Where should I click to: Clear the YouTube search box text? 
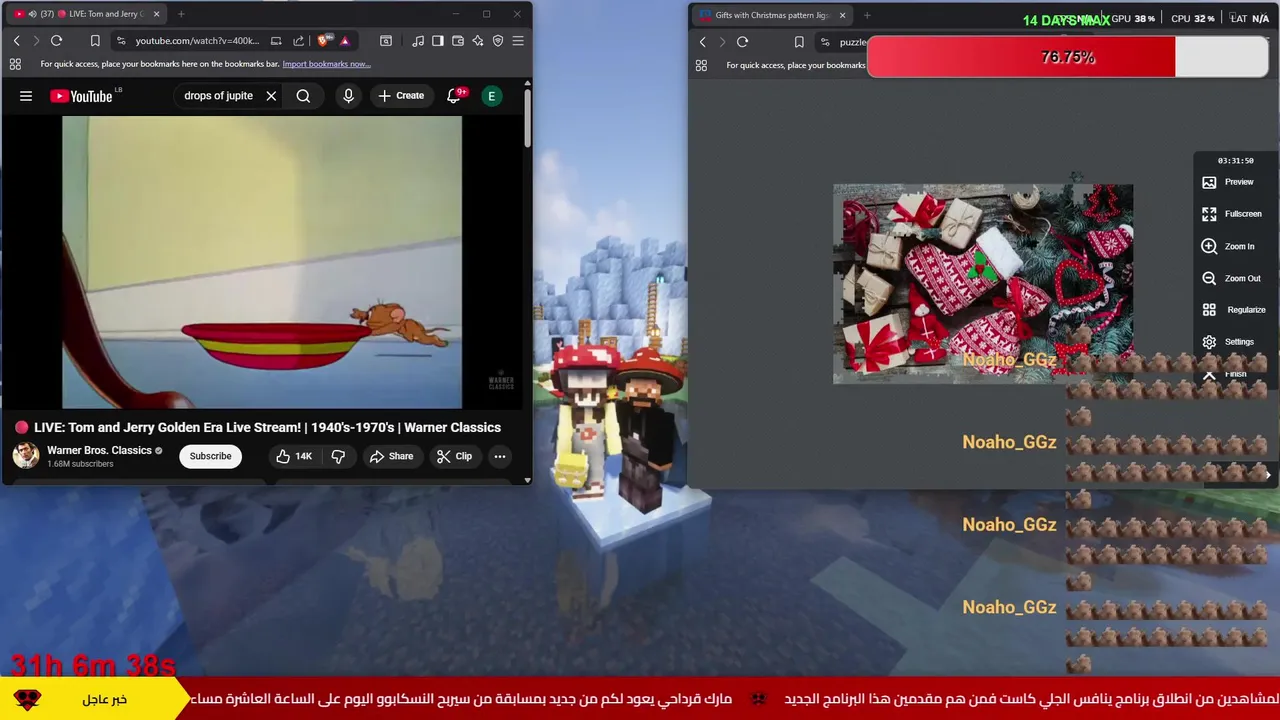click(271, 96)
